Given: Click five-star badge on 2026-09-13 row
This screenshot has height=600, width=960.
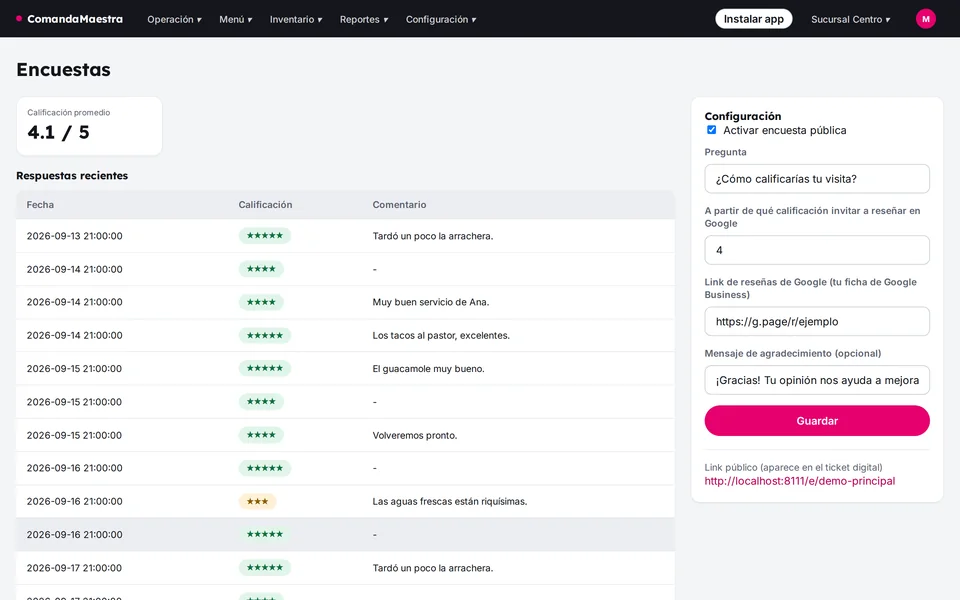Looking at the screenshot, I should coord(264,236).
